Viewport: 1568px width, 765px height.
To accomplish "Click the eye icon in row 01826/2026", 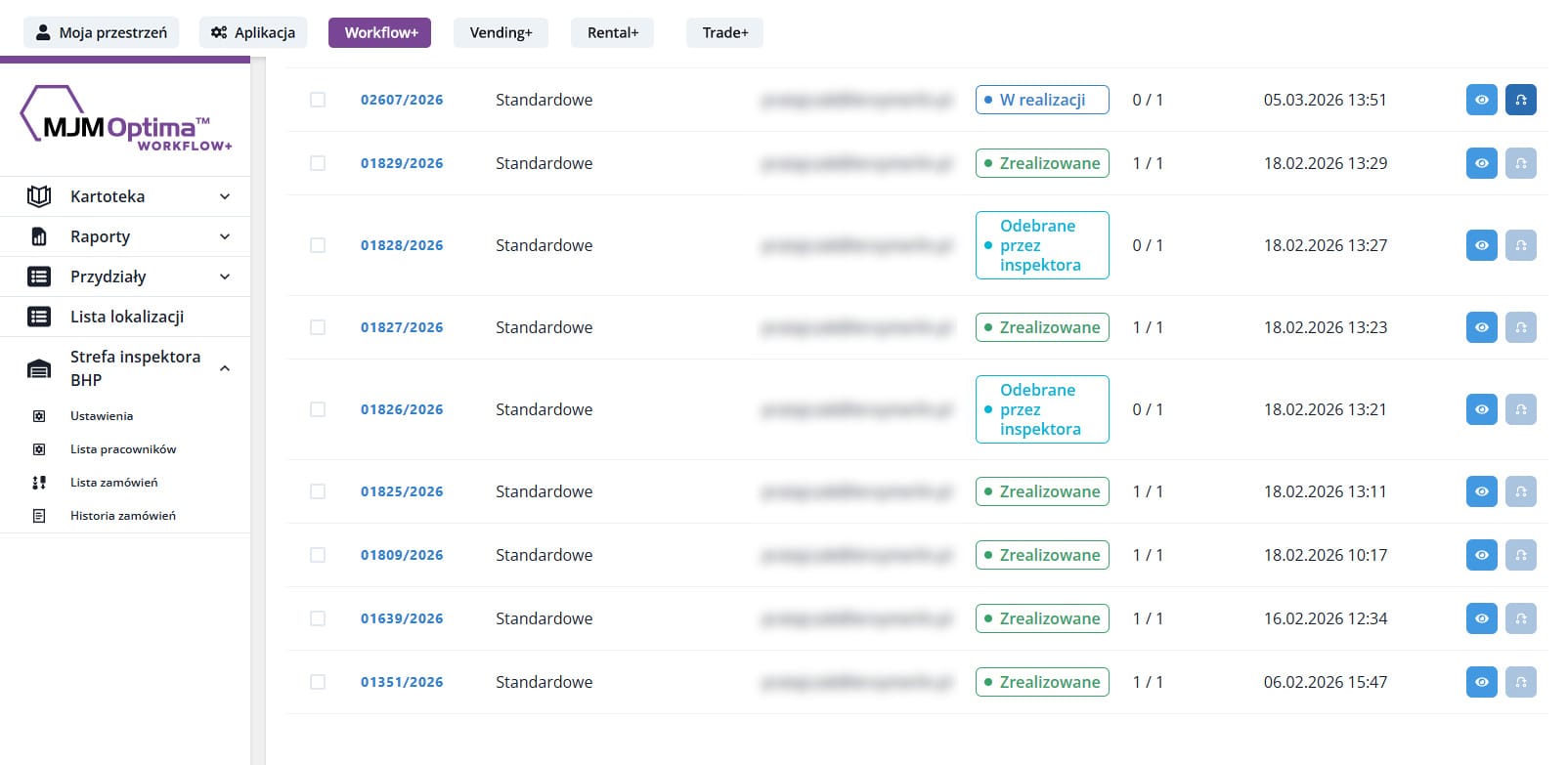I will [x=1481, y=409].
